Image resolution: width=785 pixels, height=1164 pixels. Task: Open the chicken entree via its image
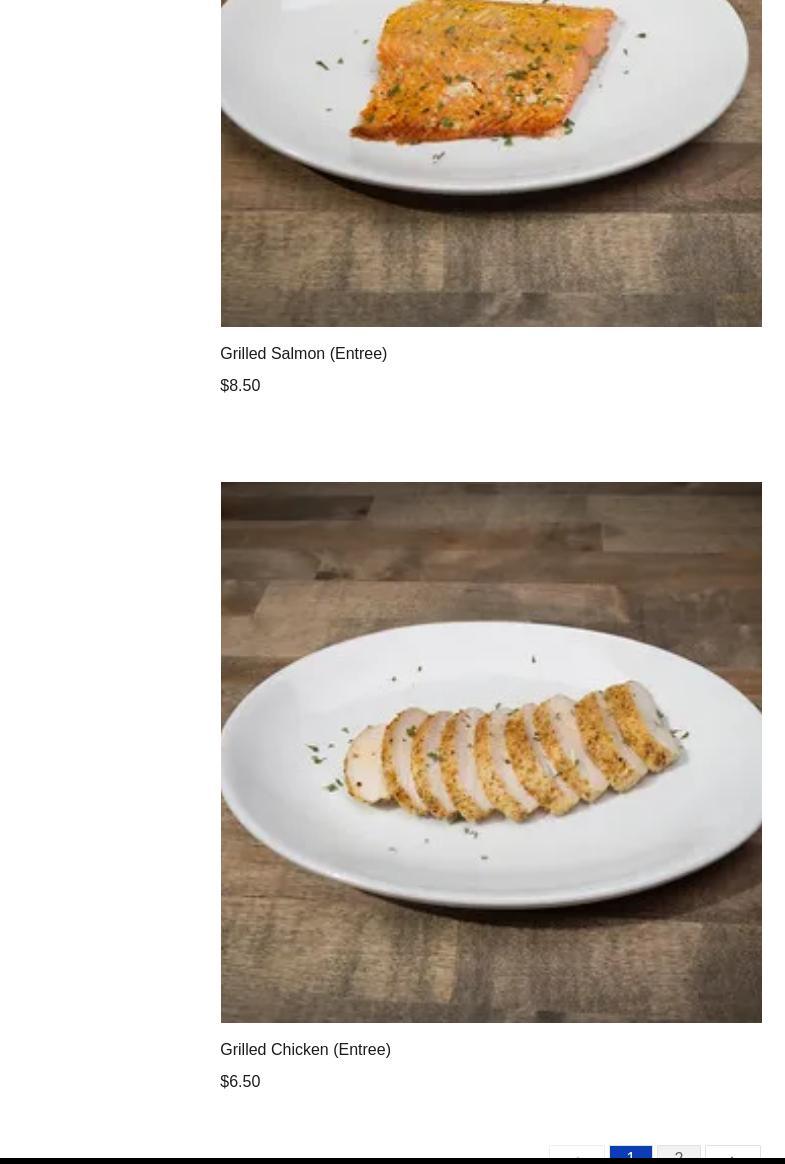(x=491, y=752)
